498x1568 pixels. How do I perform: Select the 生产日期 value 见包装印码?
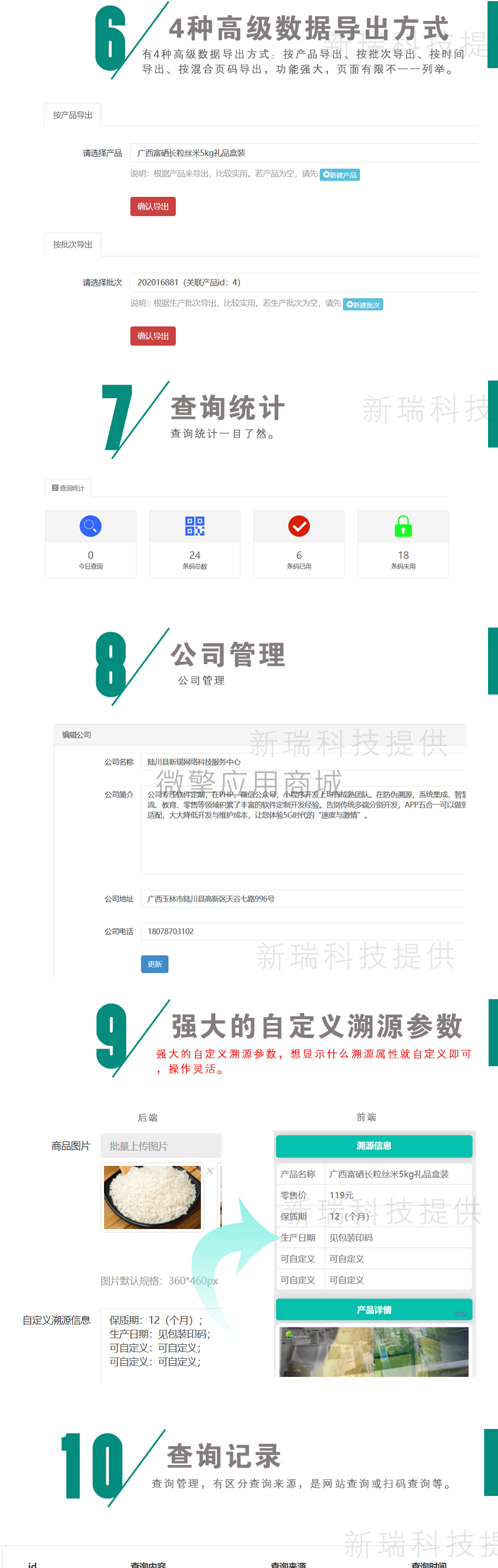tap(351, 1237)
